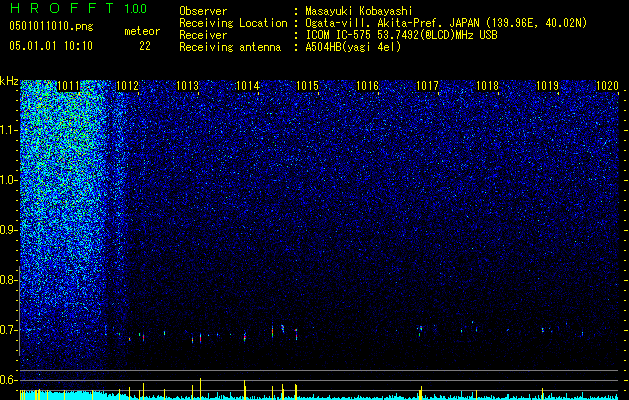Click the Receiving Location label
This screenshot has width=629, height=400.
(233, 23)
